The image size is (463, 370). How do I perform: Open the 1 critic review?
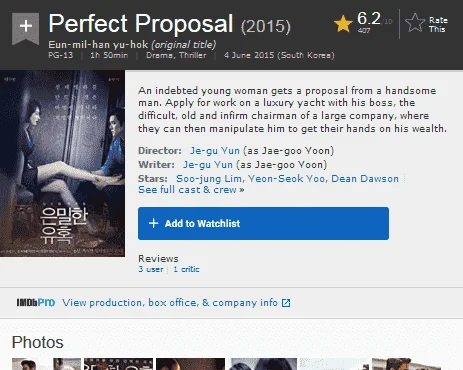[x=186, y=269]
